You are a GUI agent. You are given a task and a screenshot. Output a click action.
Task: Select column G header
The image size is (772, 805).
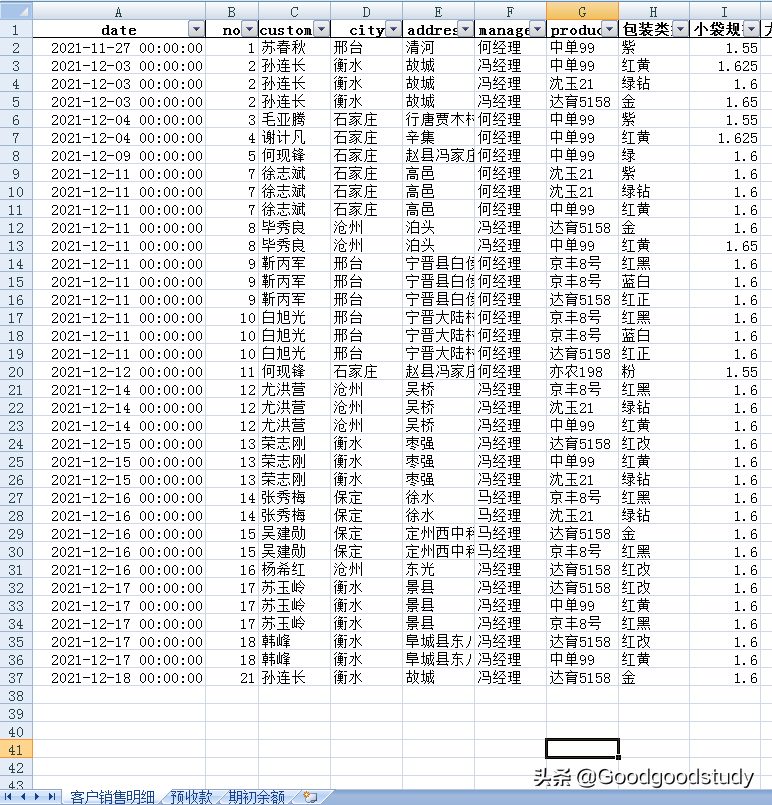pyautogui.click(x=583, y=11)
